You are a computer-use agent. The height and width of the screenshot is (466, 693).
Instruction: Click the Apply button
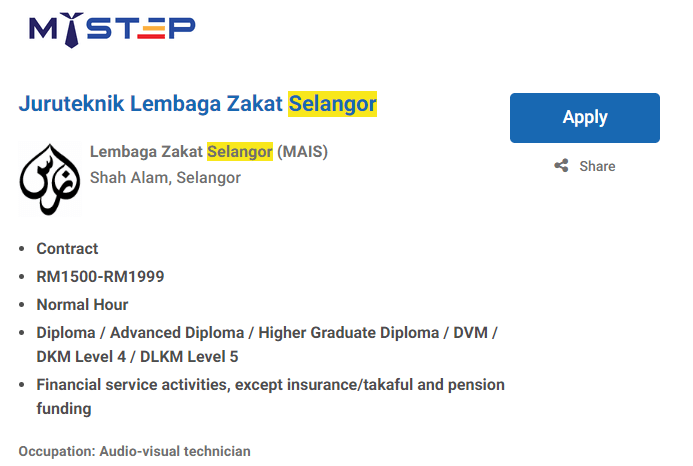pos(585,118)
